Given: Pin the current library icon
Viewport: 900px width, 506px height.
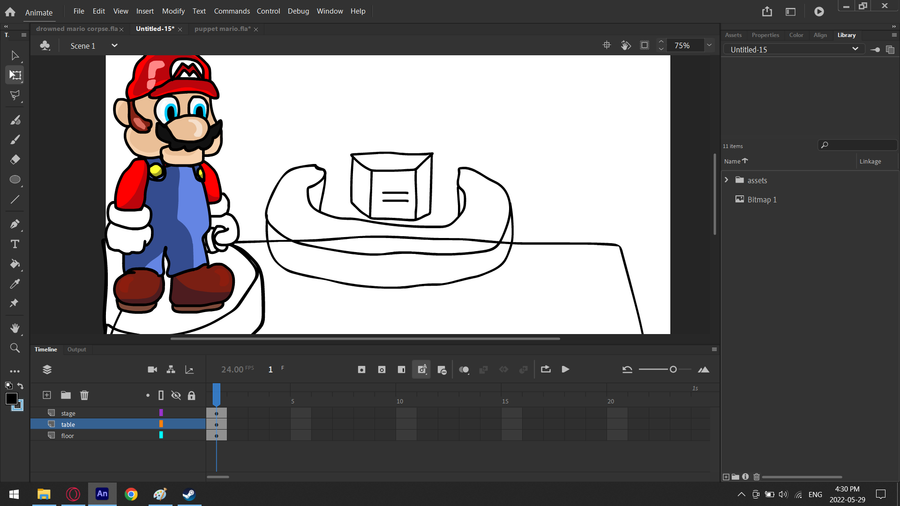Looking at the screenshot, I should click(875, 50).
